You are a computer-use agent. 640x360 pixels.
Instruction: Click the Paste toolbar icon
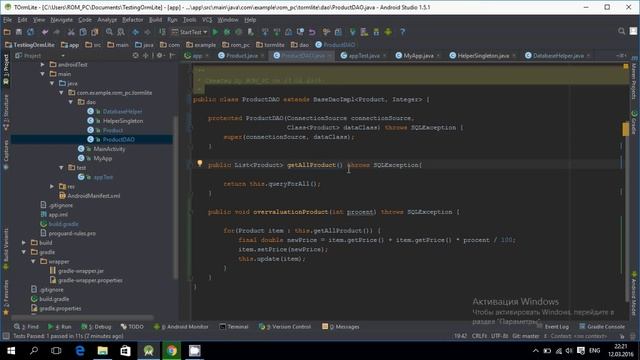click(x=95, y=32)
